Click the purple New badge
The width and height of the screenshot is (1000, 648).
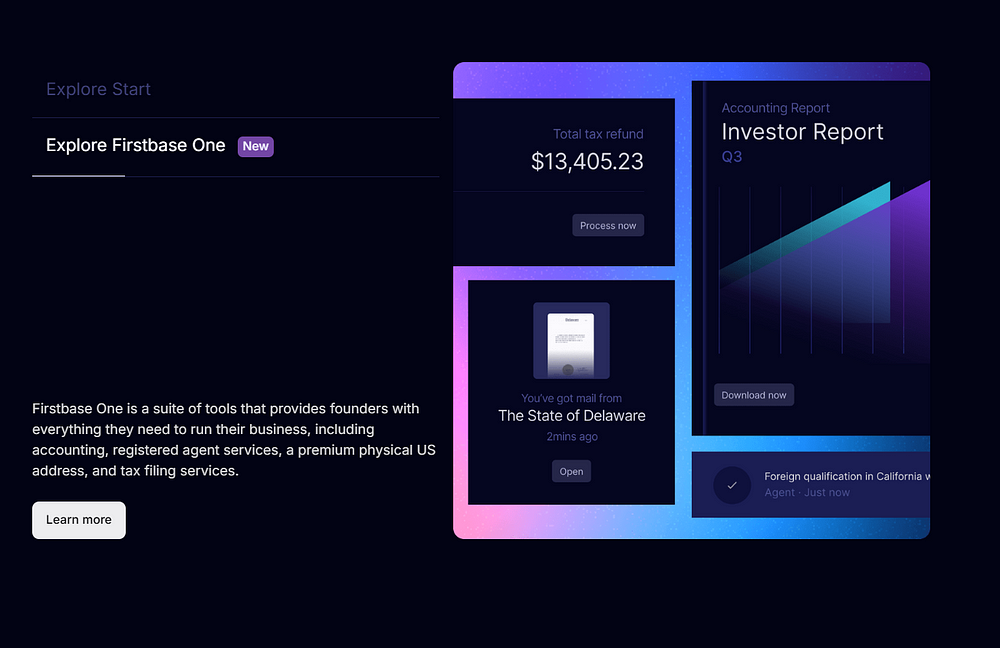(256, 146)
